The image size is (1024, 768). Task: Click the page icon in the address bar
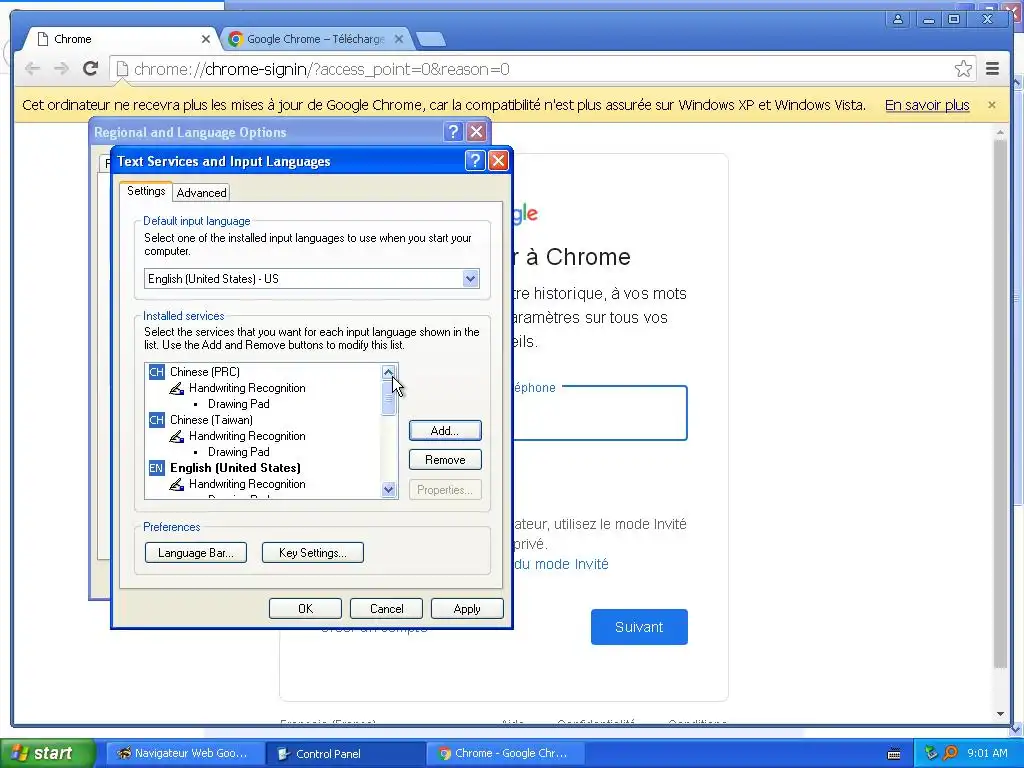[x=122, y=69]
